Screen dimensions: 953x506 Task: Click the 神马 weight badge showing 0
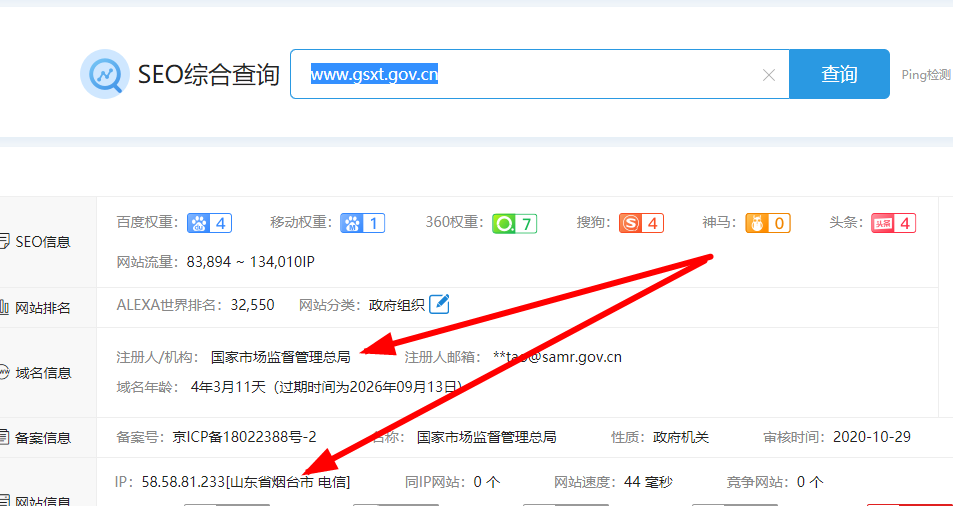tap(768, 224)
